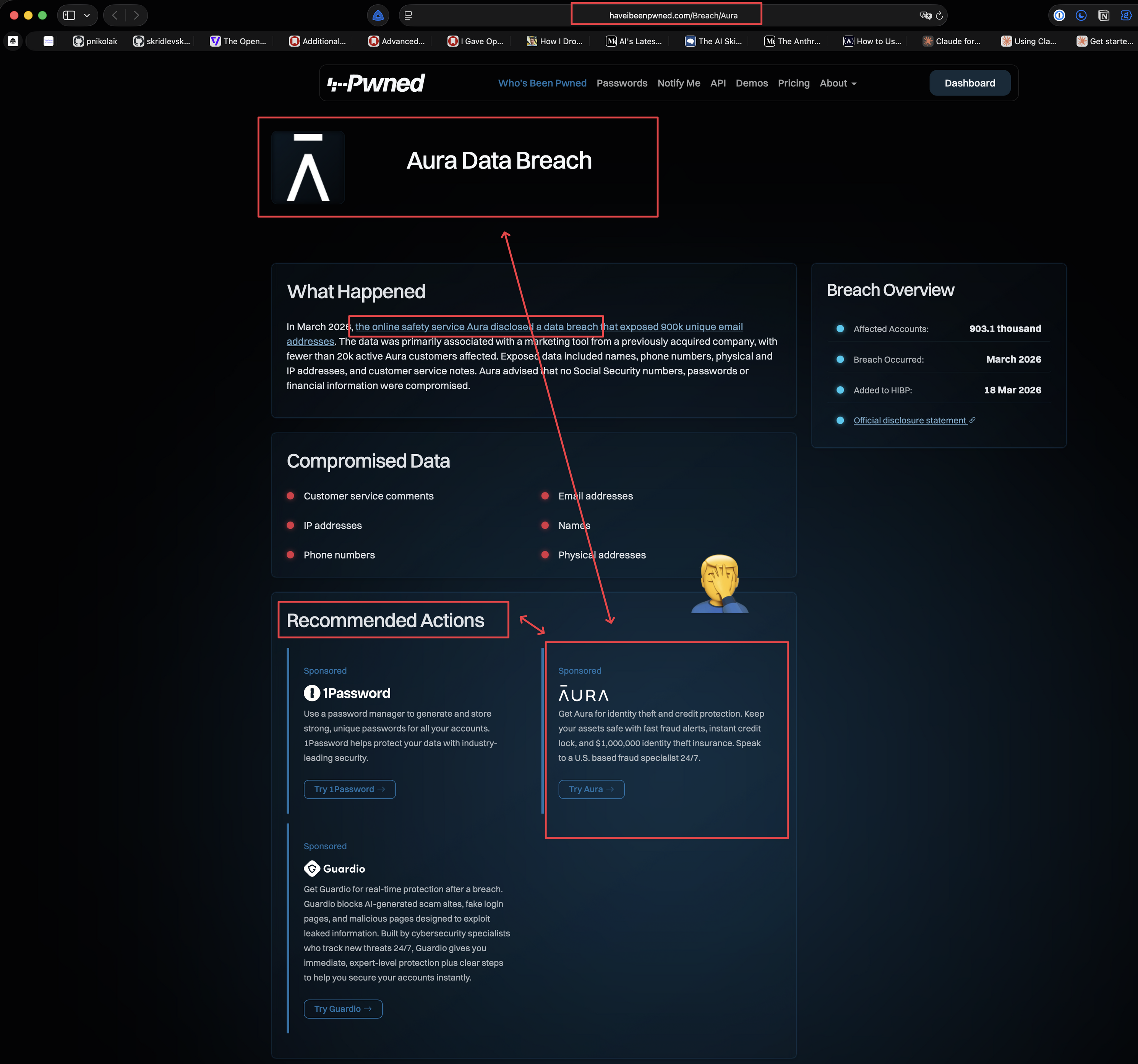Open the second white favorites icon

49,41
